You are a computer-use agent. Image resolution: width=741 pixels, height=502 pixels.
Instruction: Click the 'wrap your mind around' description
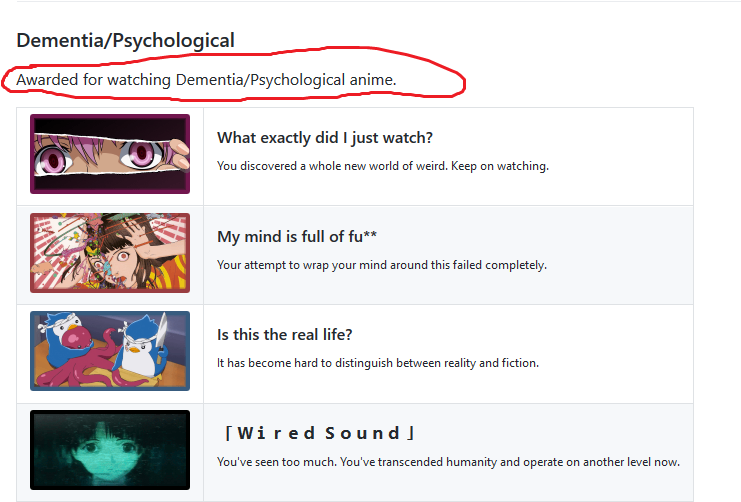tap(382, 265)
